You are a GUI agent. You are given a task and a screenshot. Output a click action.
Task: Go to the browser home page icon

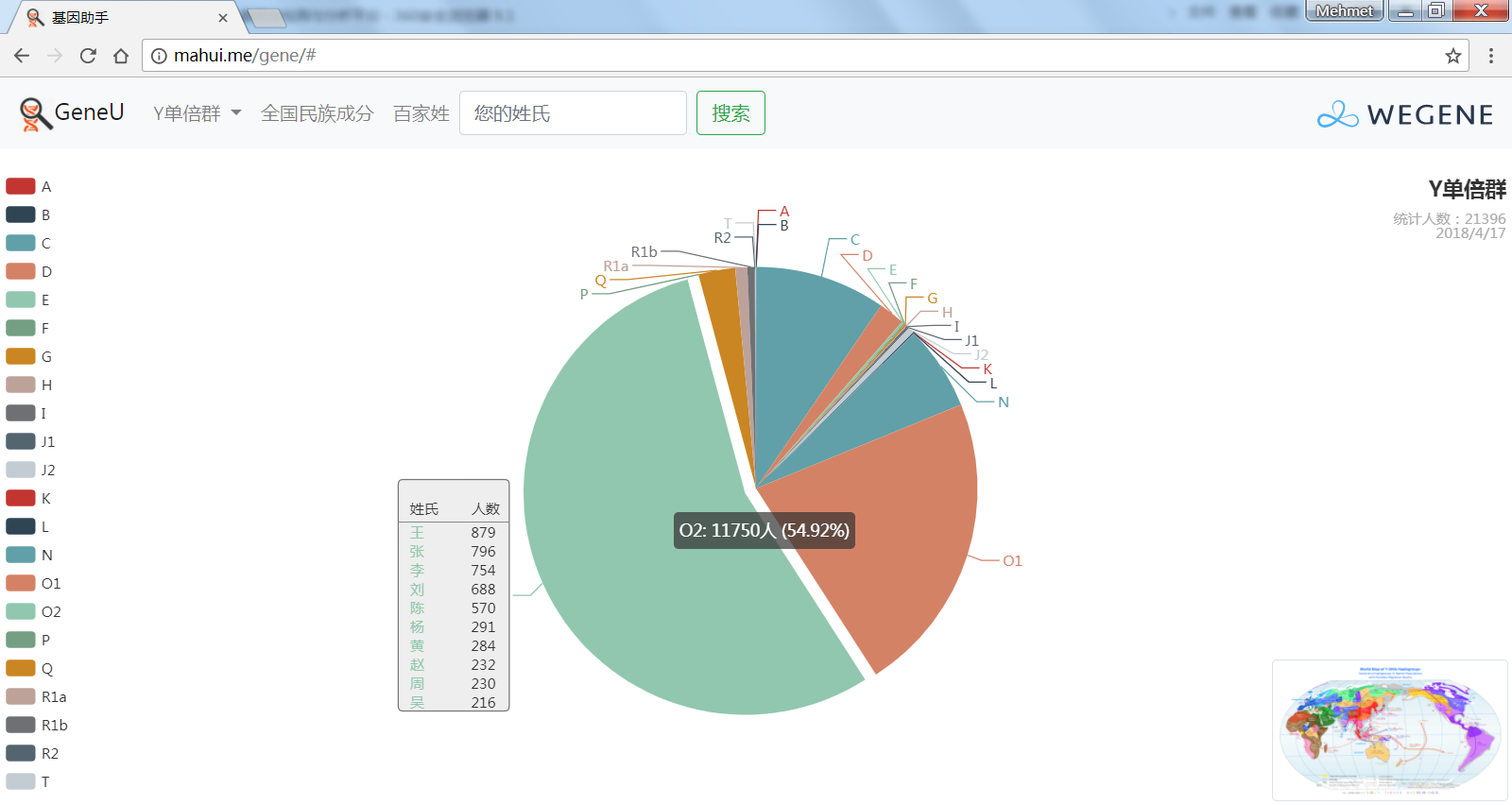click(121, 56)
